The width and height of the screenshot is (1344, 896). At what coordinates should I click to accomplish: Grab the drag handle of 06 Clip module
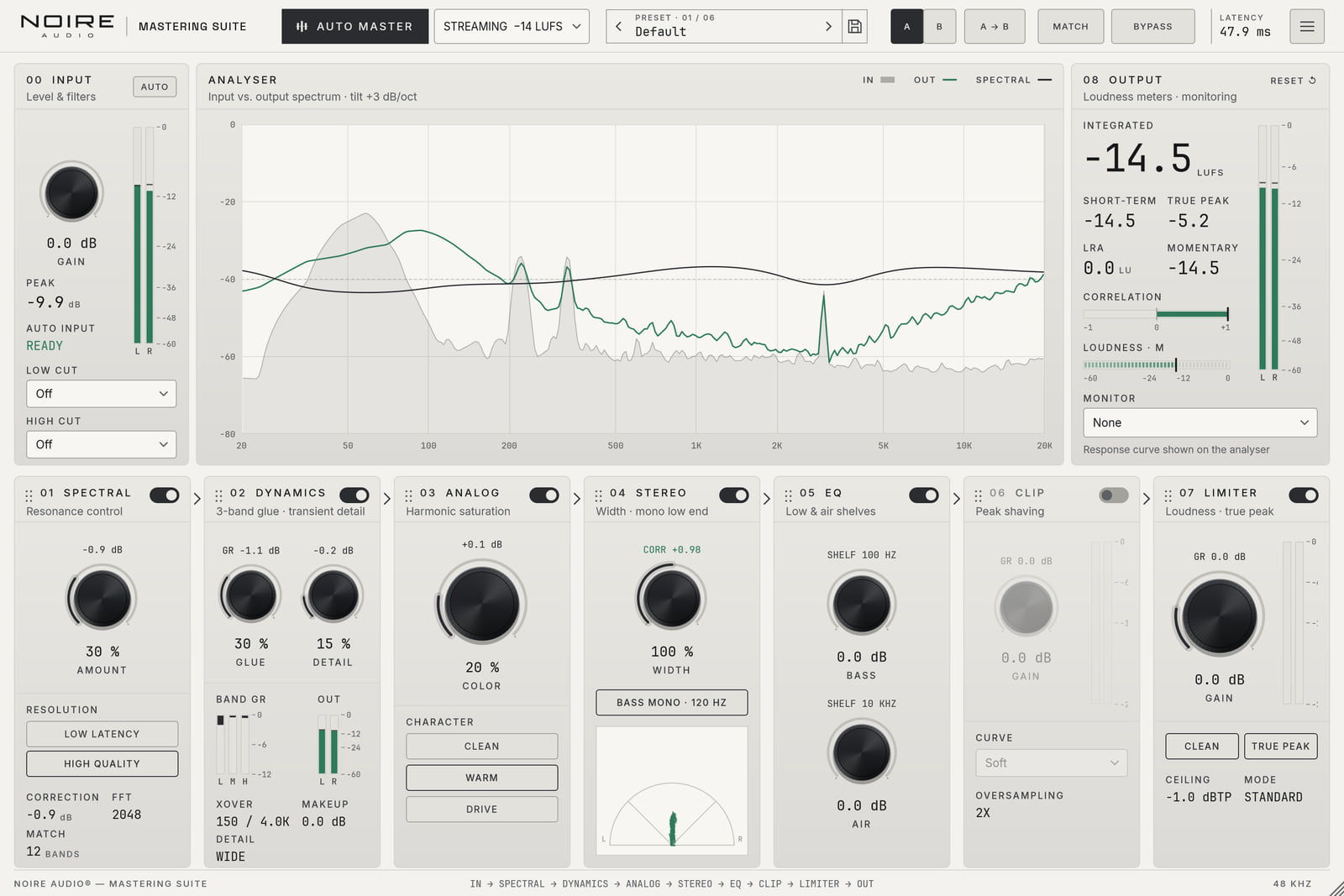pyautogui.click(x=979, y=495)
